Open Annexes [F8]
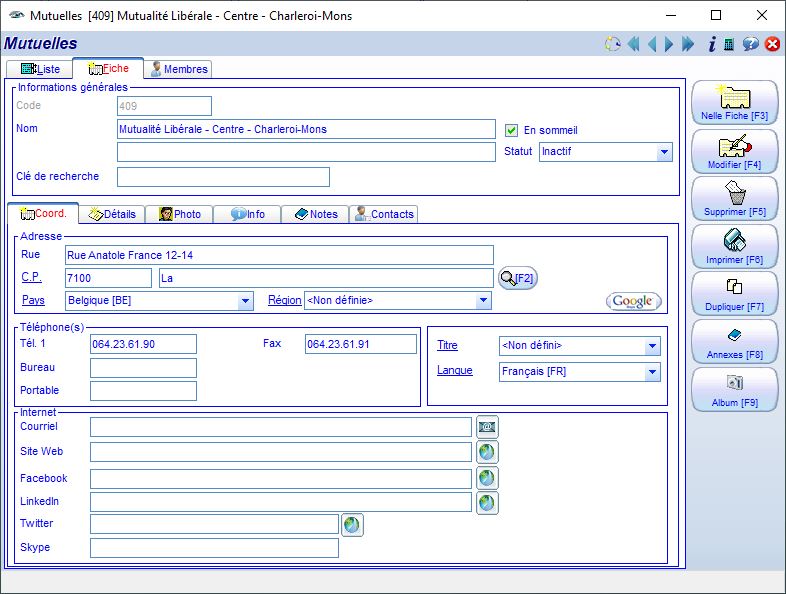786x594 pixels. (x=734, y=342)
